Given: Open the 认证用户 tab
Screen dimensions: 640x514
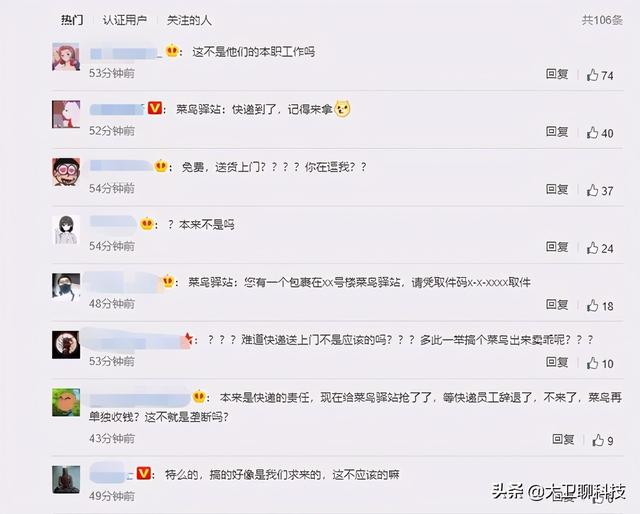Looking at the screenshot, I should tap(125, 20).
